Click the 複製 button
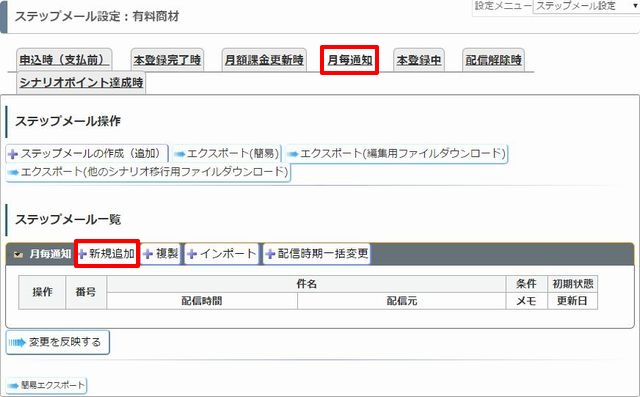 coord(161,253)
